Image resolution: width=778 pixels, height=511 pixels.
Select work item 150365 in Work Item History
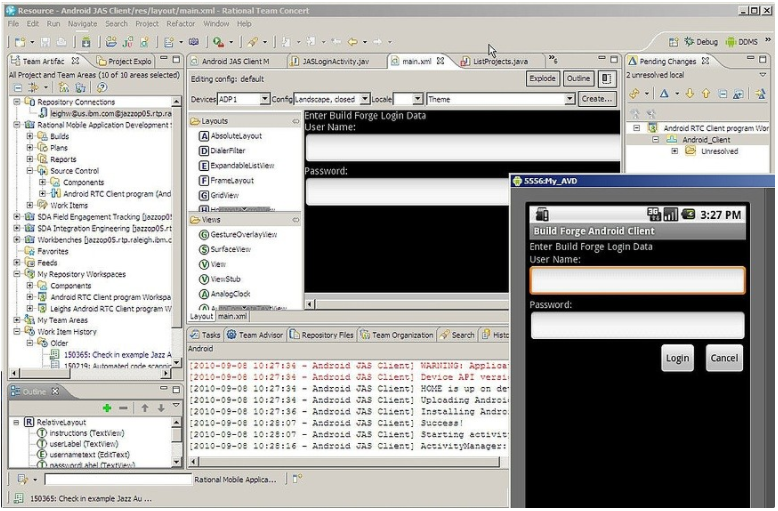pyautogui.click(x=112, y=355)
